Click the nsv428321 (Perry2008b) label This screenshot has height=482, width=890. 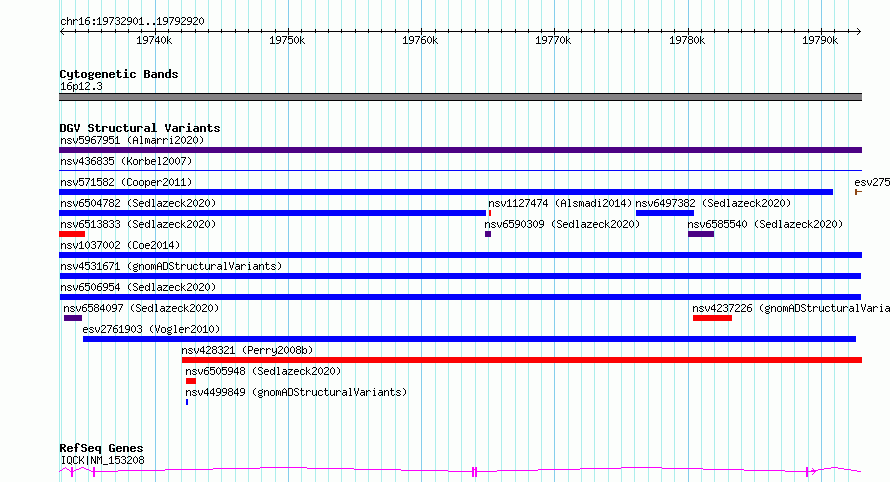click(x=247, y=350)
